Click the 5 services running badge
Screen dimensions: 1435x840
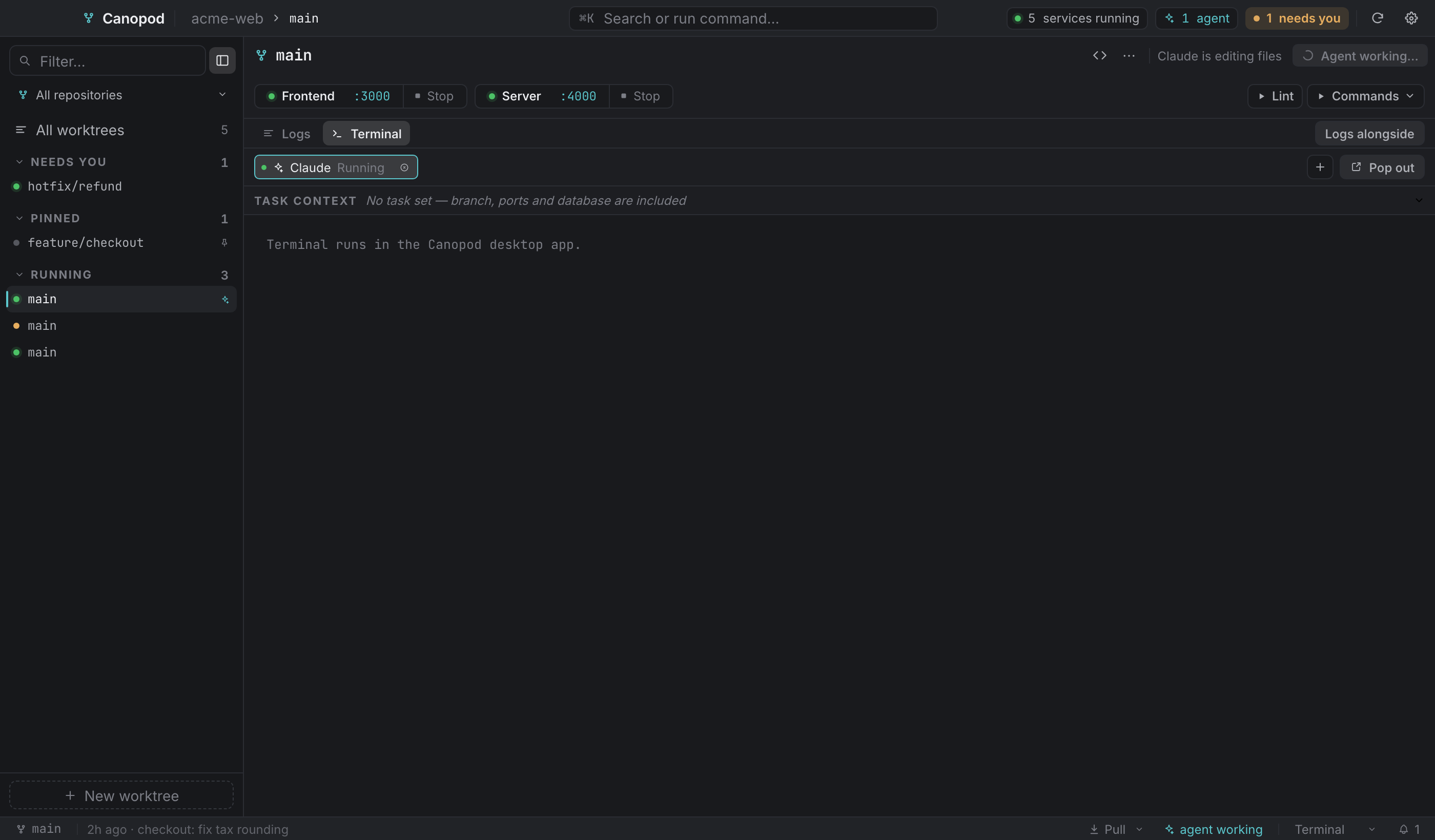[1076, 18]
